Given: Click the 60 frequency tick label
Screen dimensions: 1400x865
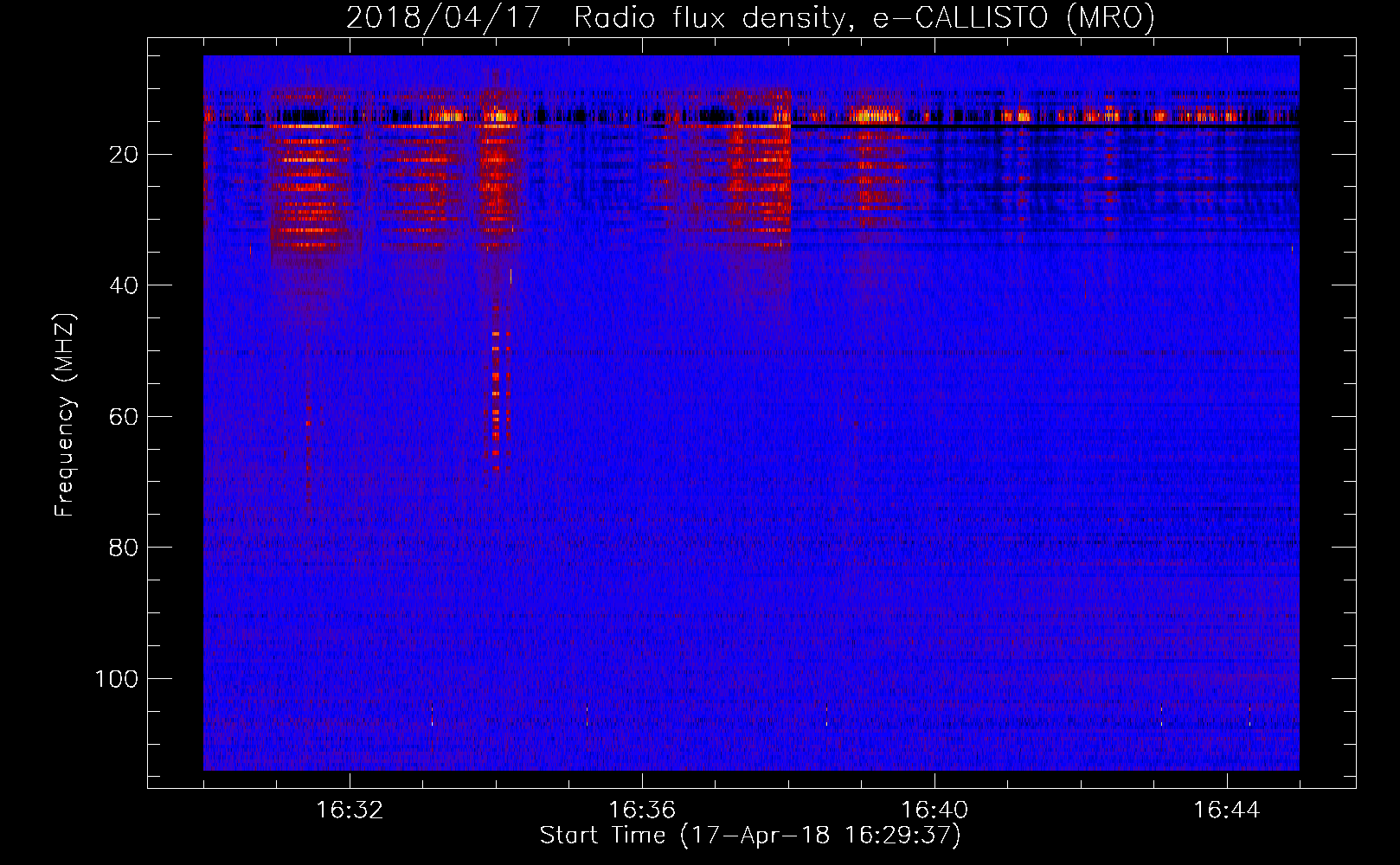Looking at the screenshot, I should pyautogui.click(x=124, y=417).
